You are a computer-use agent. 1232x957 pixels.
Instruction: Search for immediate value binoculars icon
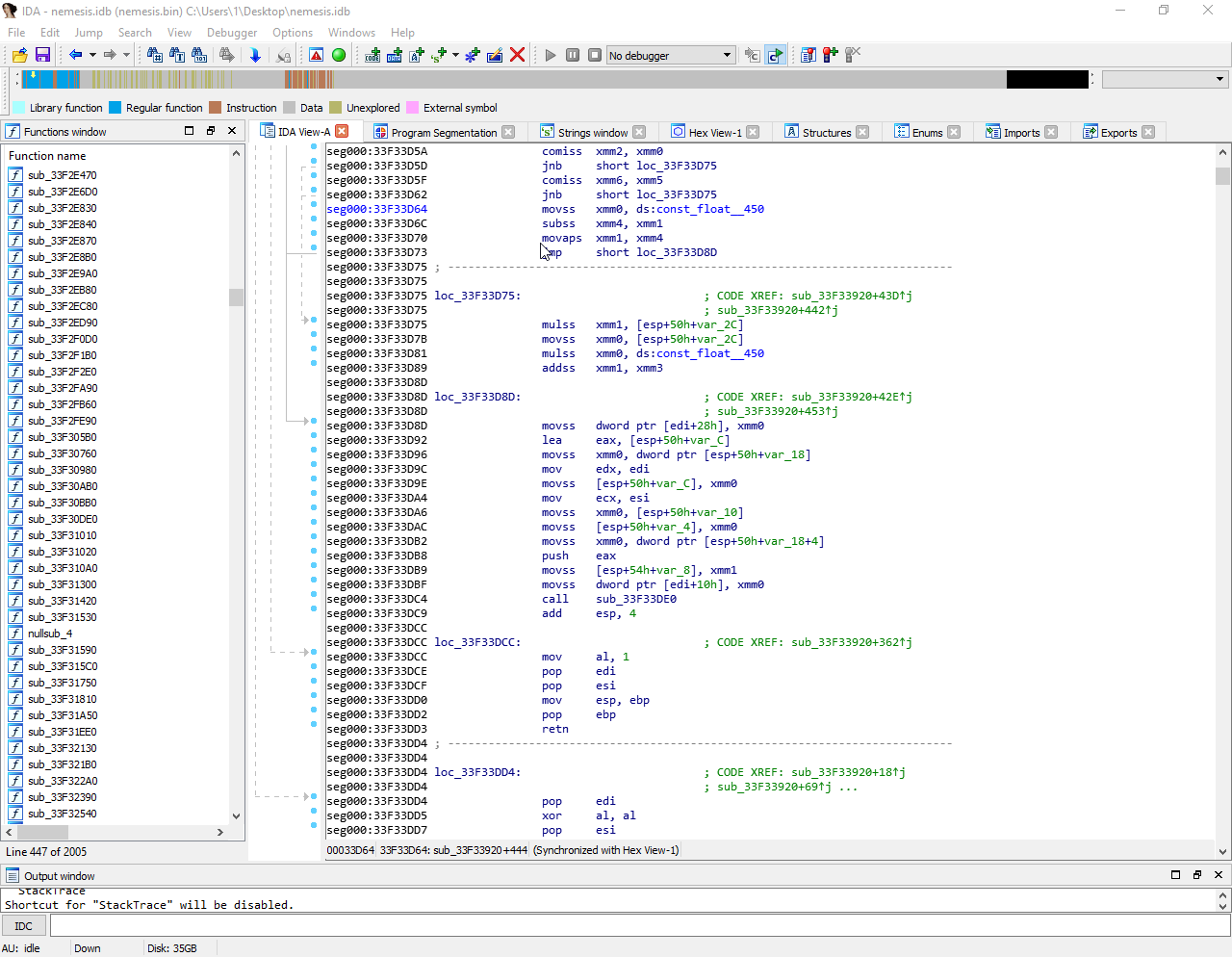click(x=154, y=55)
